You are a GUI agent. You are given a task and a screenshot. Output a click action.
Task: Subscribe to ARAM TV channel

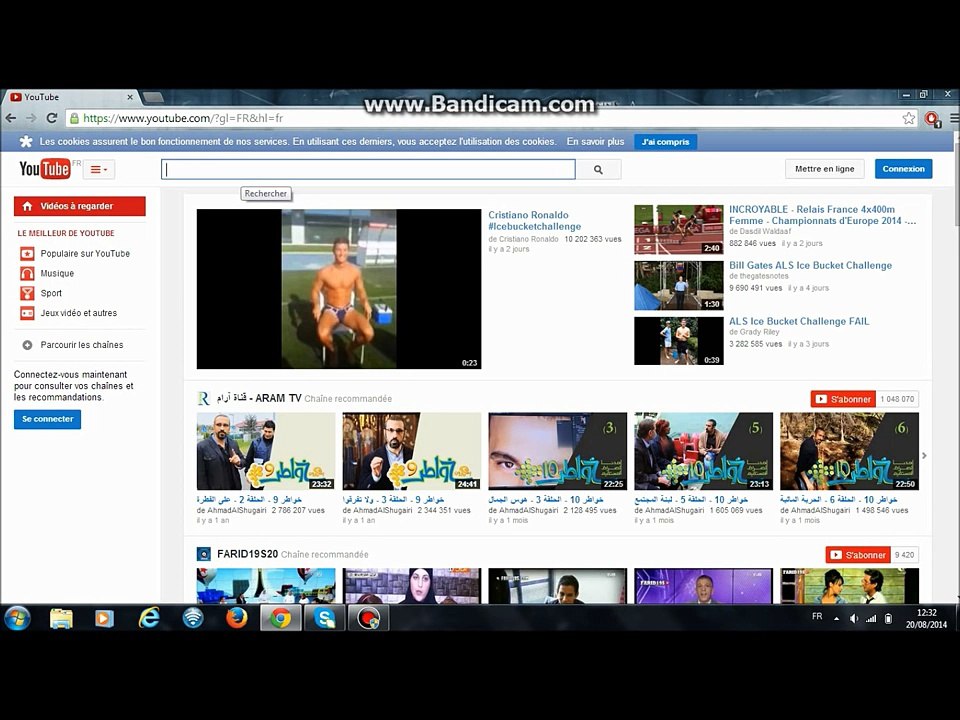point(843,399)
